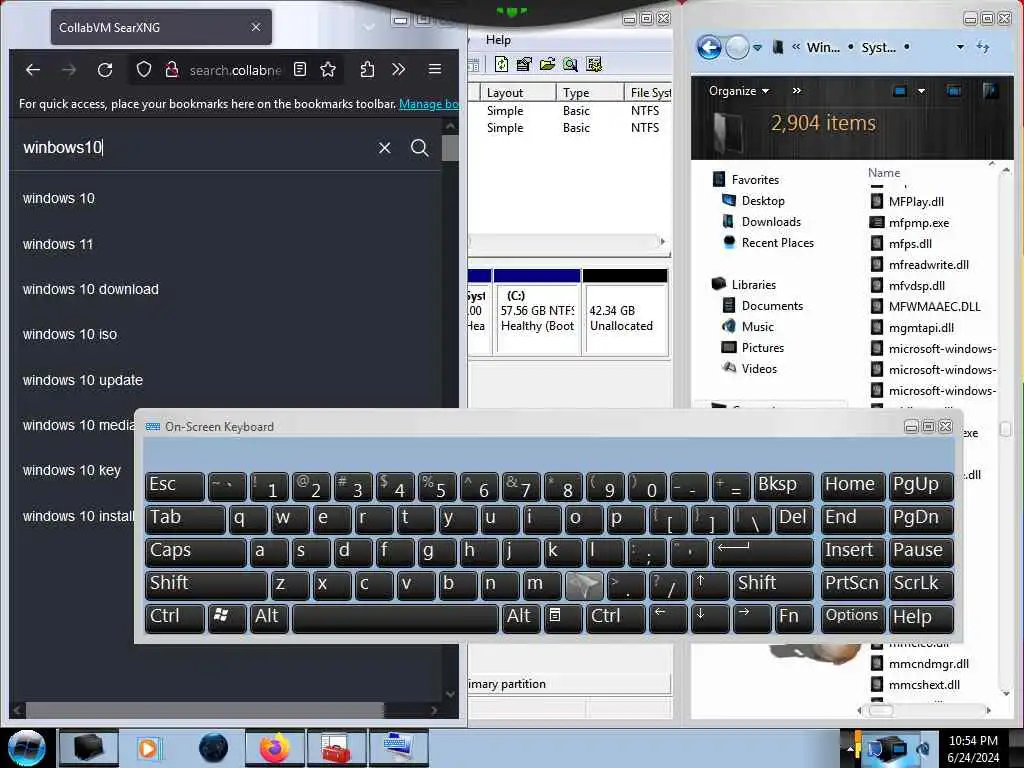Open Firefox tracking protection shield

coord(144,69)
